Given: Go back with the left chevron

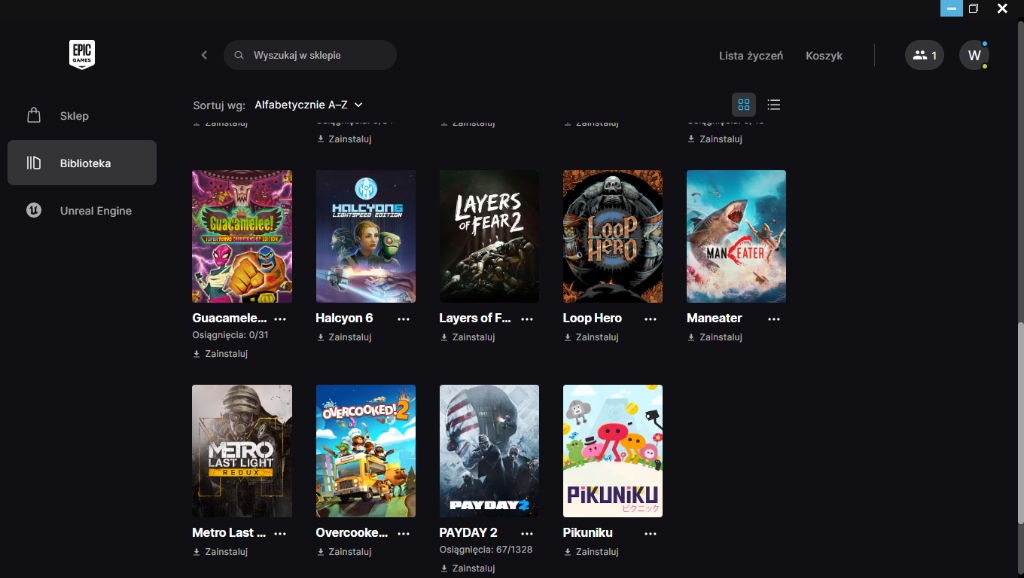Looking at the screenshot, I should [x=204, y=55].
